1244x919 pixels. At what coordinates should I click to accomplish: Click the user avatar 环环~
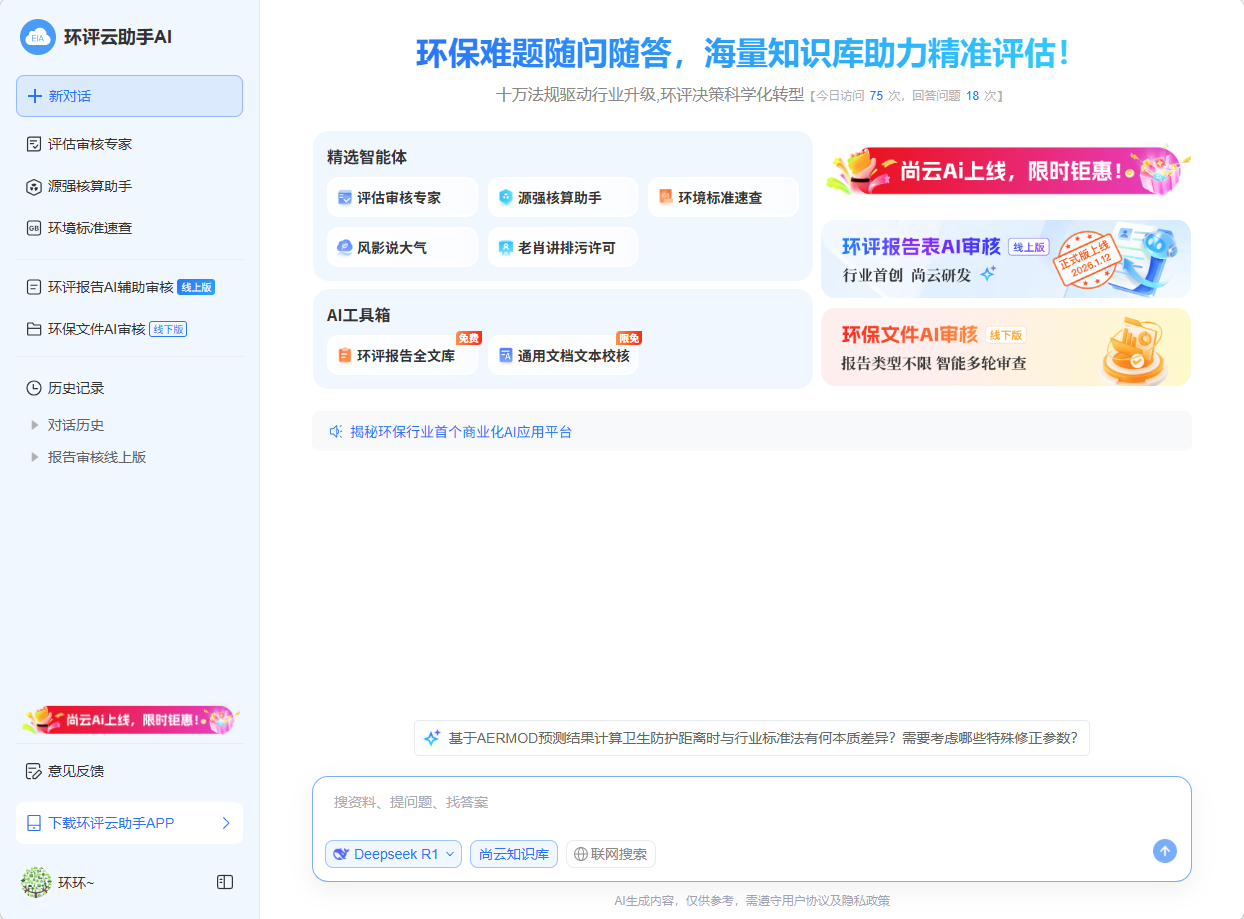pos(36,882)
